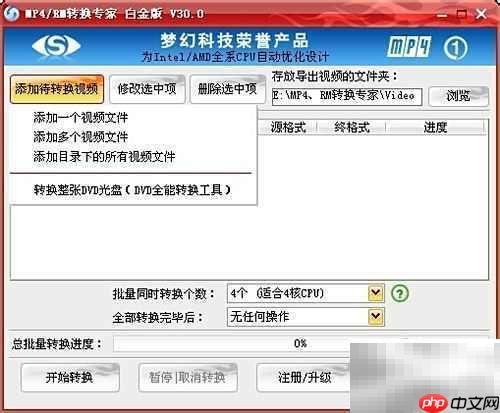Open dropdown for 全部转换完毕后
The height and width of the screenshot is (413, 500).
[376, 317]
